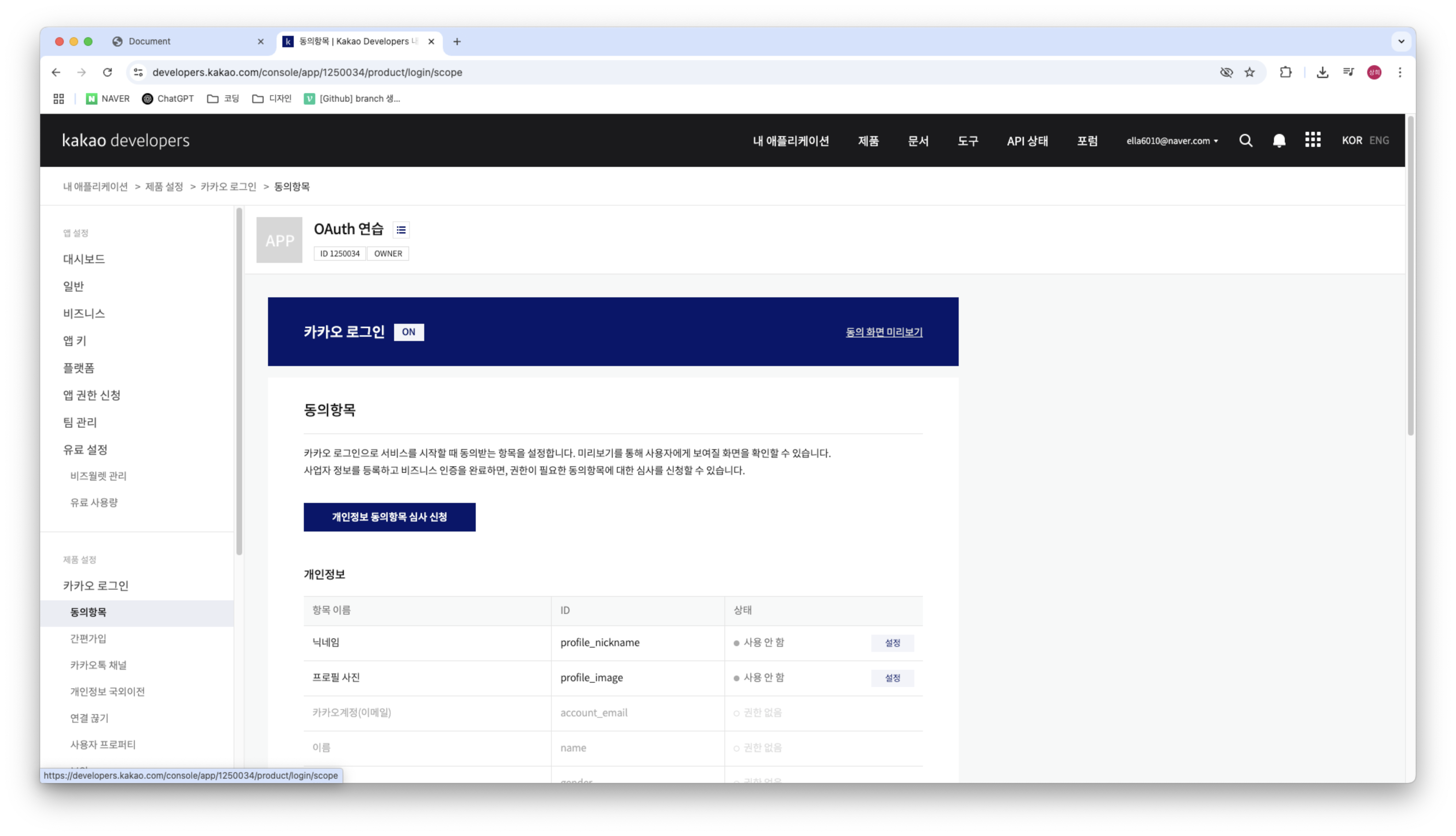Open 유료 사용량 in sidebar
The image size is (1456, 836).
click(x=94, y=503)
